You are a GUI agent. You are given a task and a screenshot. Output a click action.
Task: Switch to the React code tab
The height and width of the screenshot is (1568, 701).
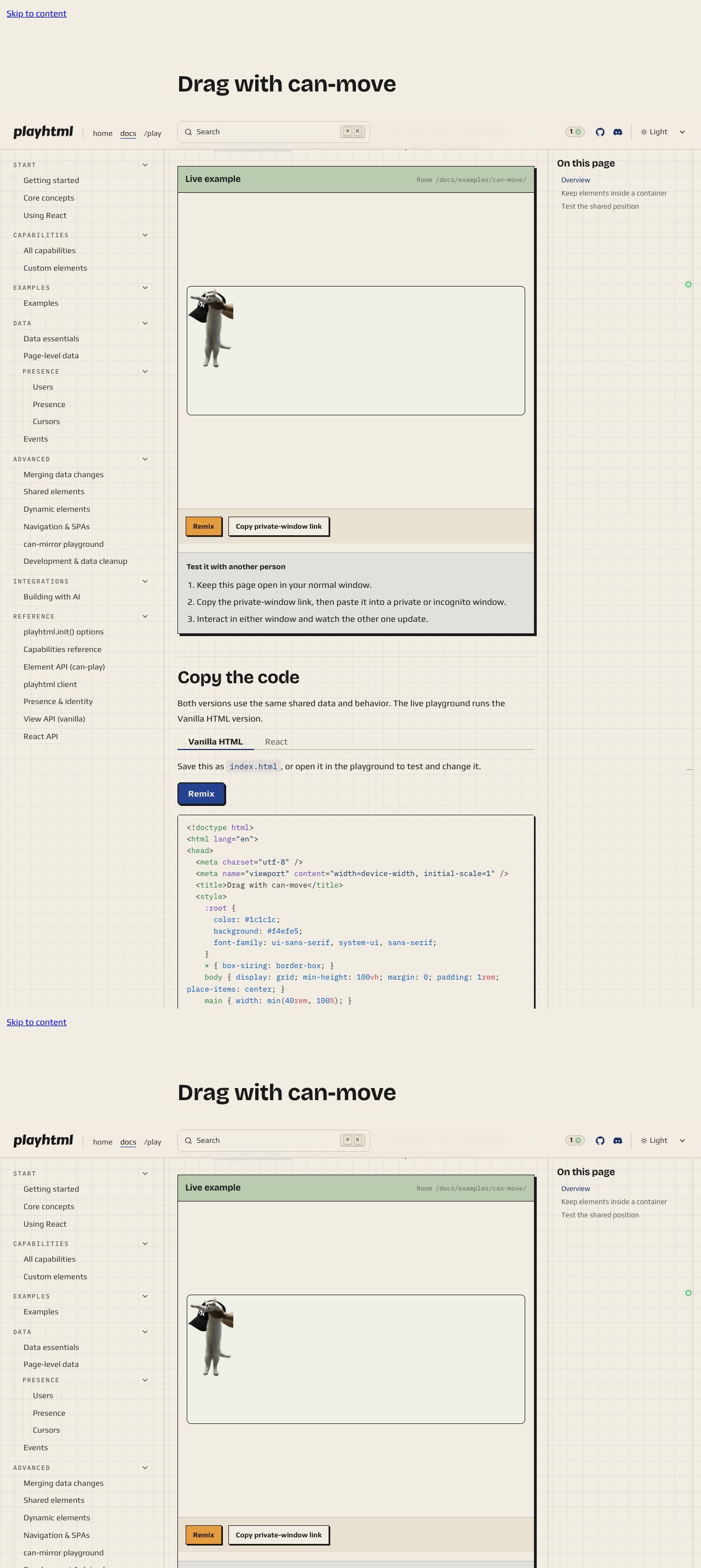tap(276, 741)
